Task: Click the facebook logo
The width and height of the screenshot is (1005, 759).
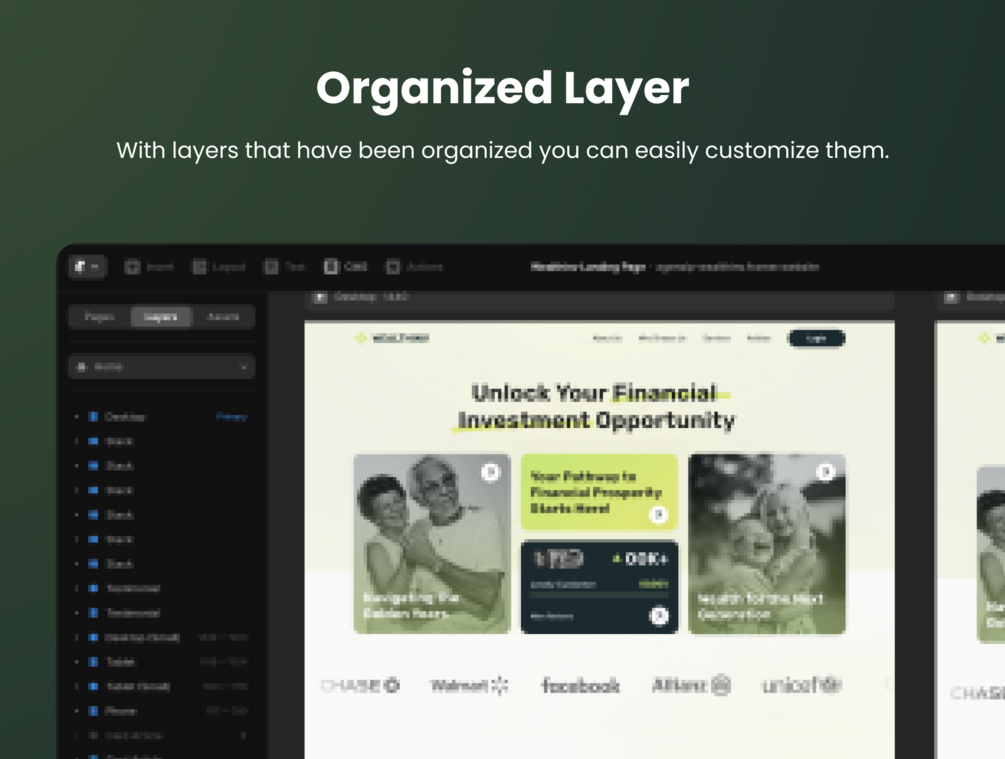Action: 581,686
